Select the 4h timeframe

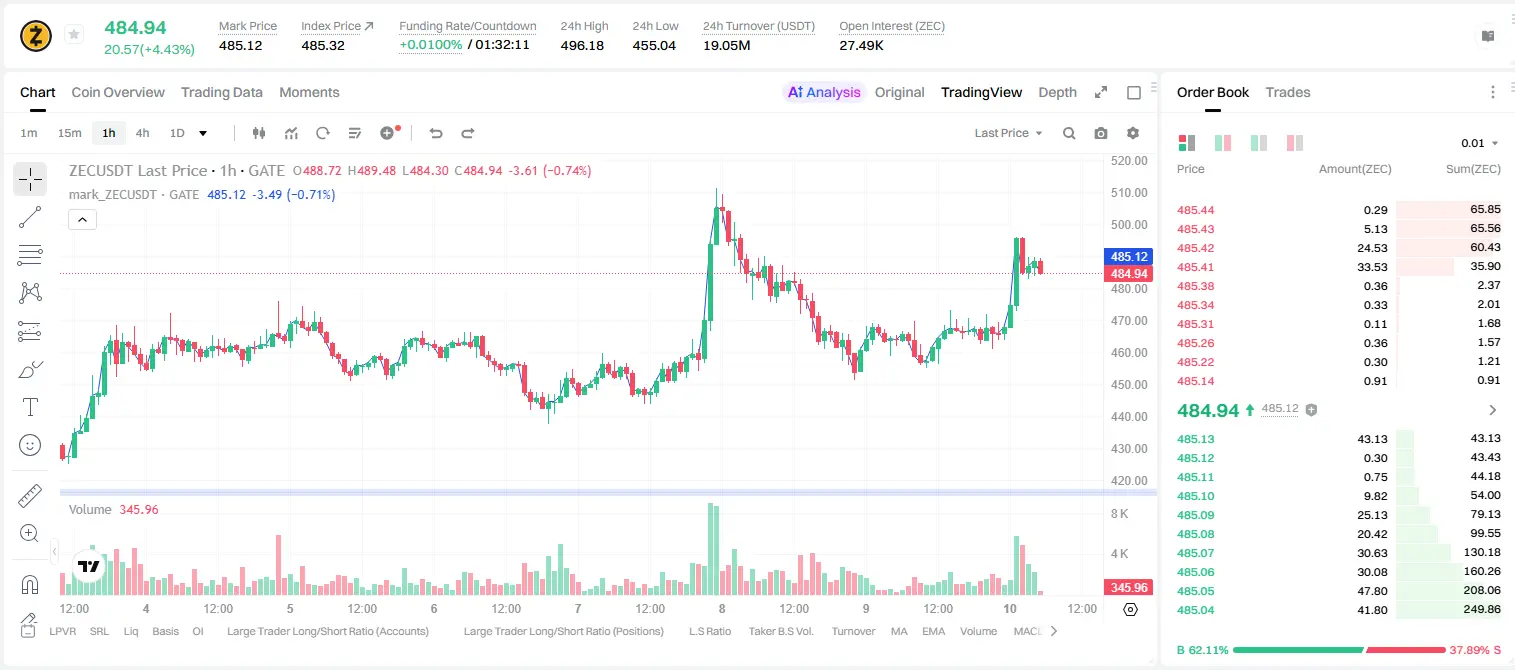tap(142, 133)
